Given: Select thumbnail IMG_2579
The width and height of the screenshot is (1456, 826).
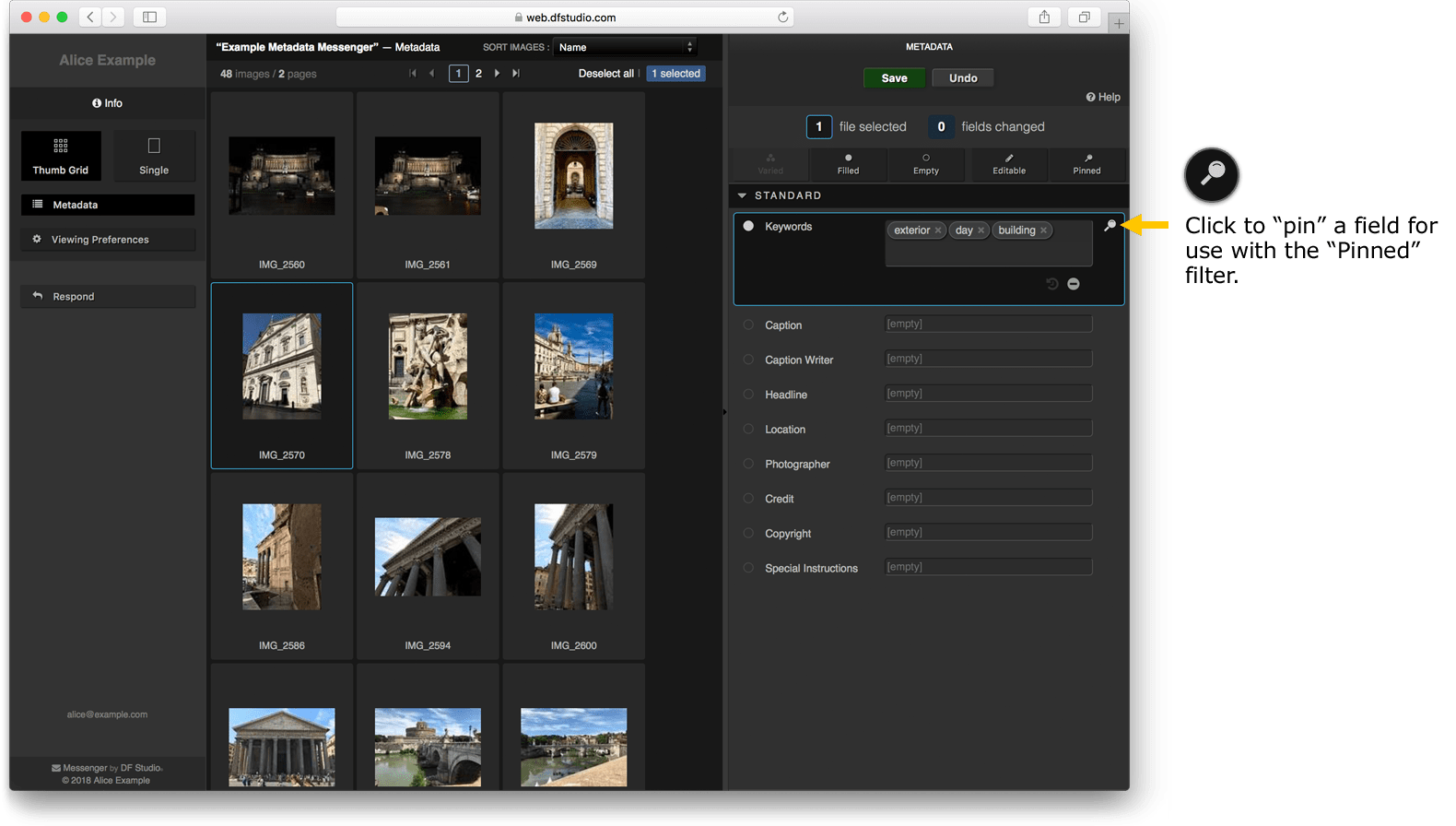Looking at the screenshot, I should [573, 375].
